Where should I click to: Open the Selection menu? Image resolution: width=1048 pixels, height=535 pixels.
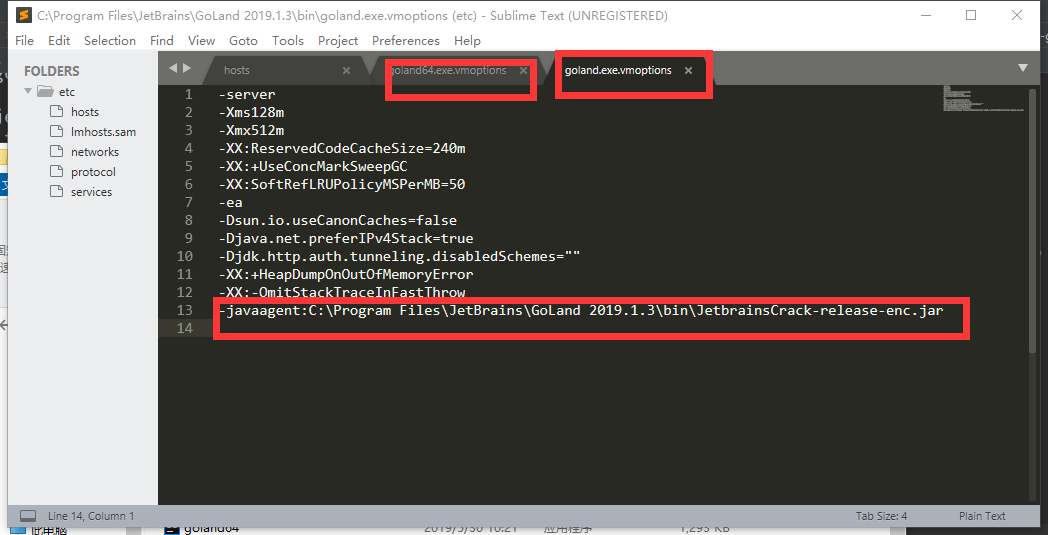tap(110, 41)
